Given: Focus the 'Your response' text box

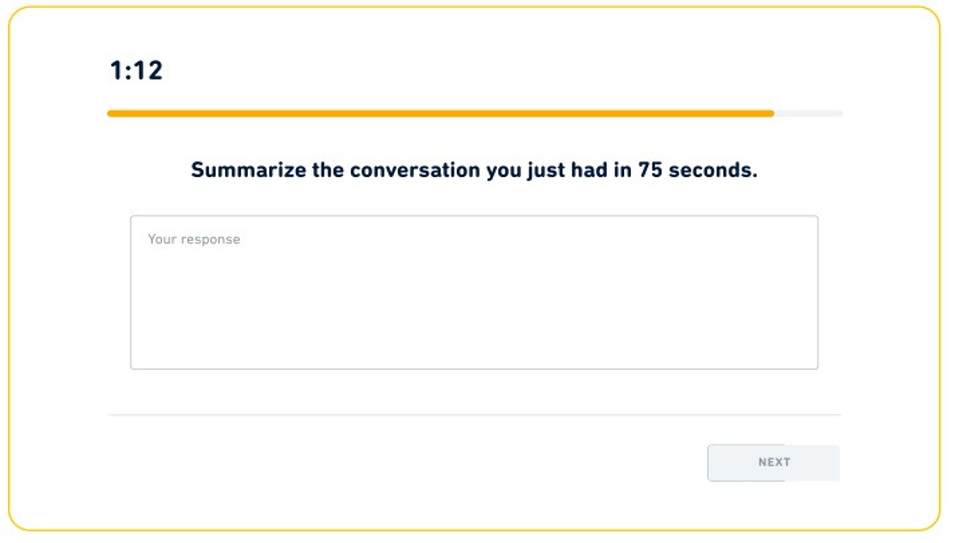Looking at the screenshot, I should [474, 292].
